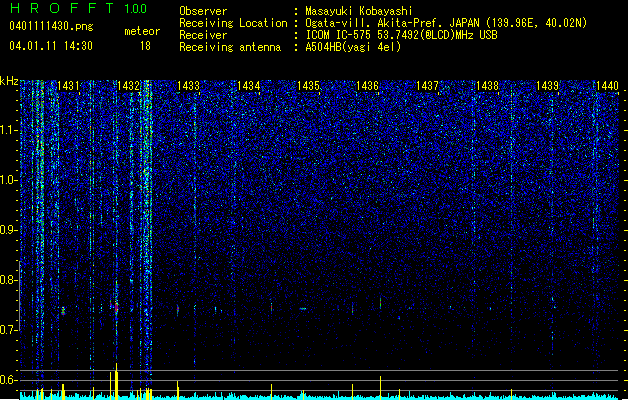Click the HROFFT 1.0.0 title text
This screenshot has height=400, width=629.
point(78,8)
